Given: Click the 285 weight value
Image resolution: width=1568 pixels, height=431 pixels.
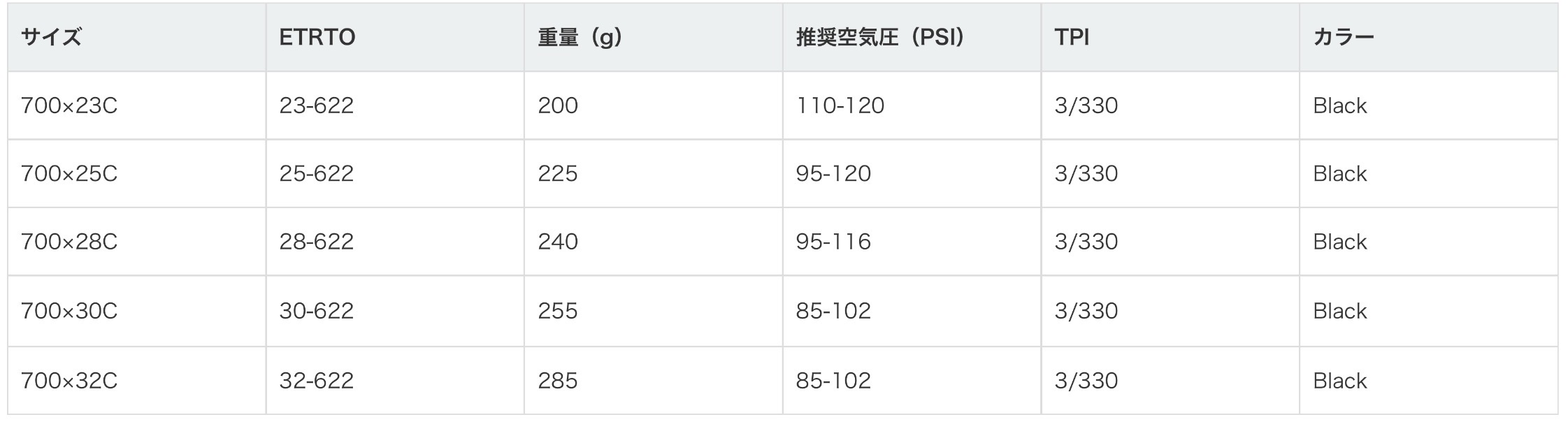Looking at the screenshot, I should (x=557, y=381).
